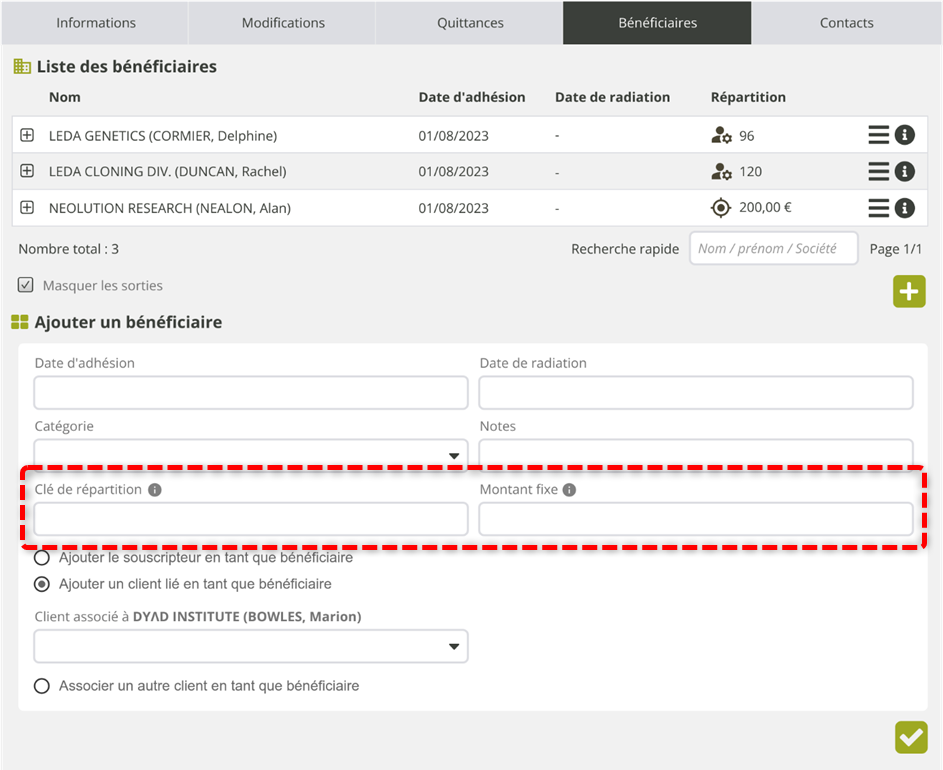Open the hamburger menu for LEDA CLONING DIV. row
The image size is (943, 770).
(878, 171)
